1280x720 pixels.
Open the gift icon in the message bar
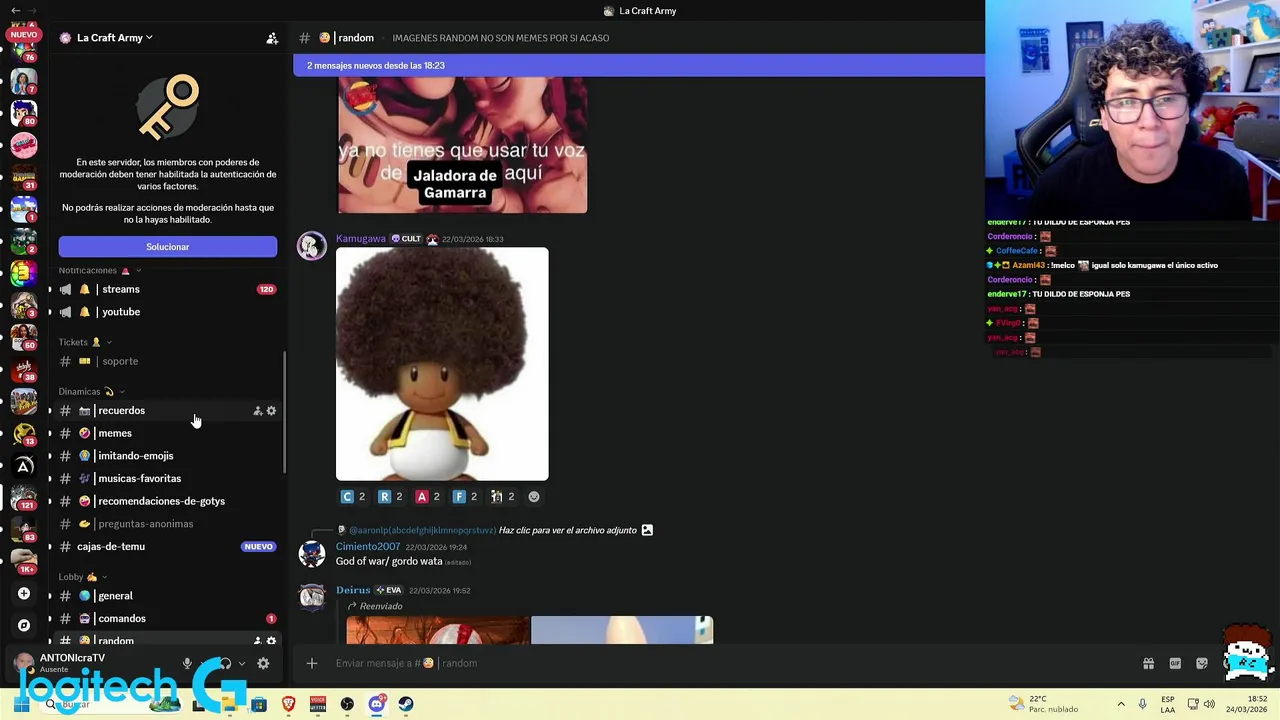[x=1148, y=663]
